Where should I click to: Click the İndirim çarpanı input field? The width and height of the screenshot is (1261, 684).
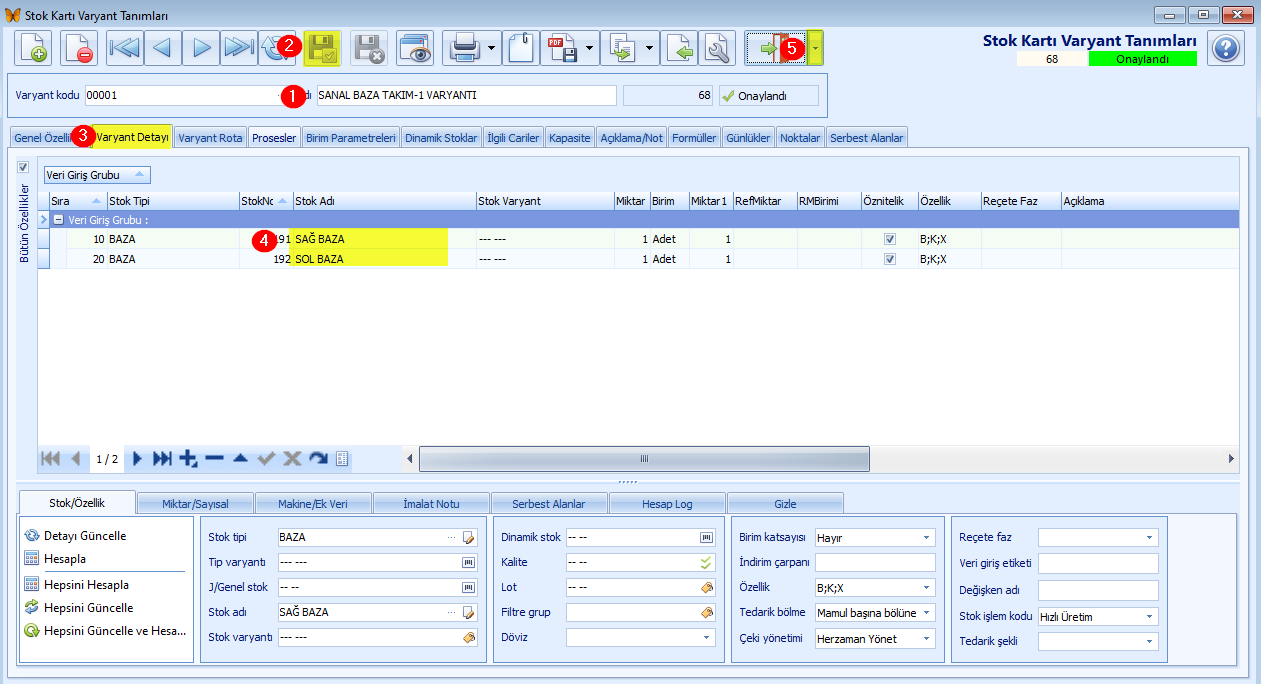coord(875,562)
